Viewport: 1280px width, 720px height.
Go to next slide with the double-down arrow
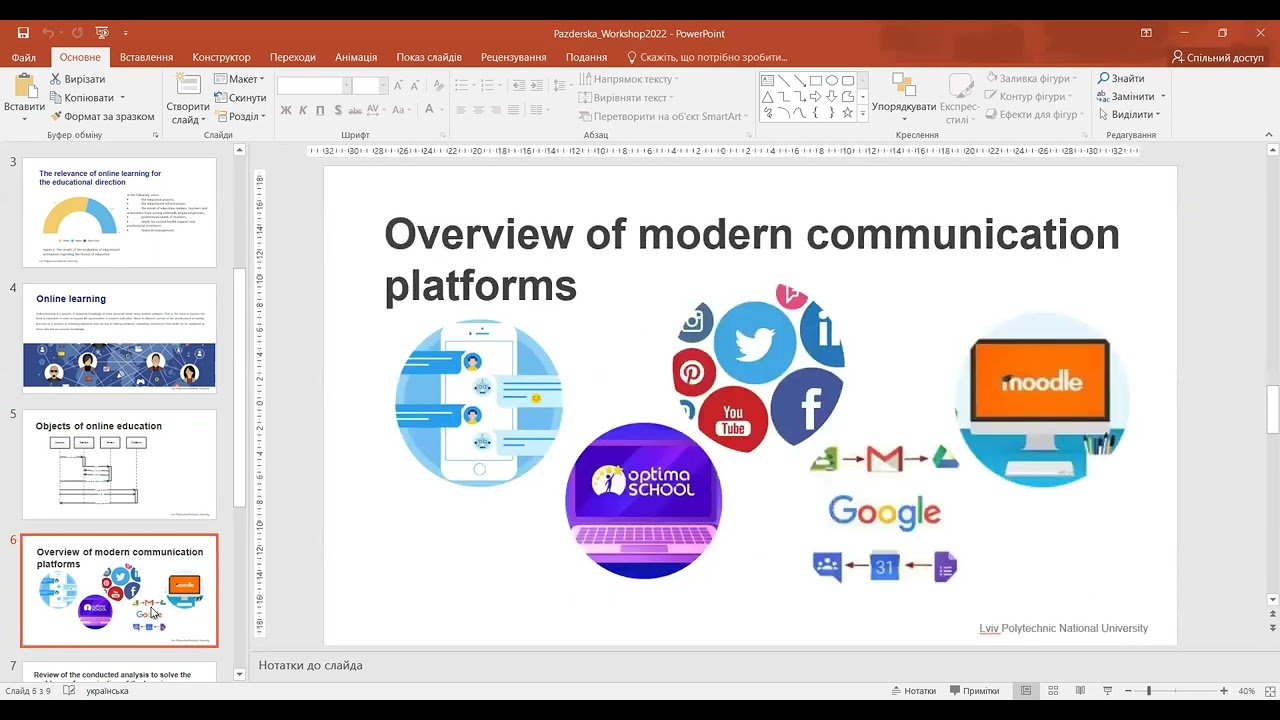1272,629
